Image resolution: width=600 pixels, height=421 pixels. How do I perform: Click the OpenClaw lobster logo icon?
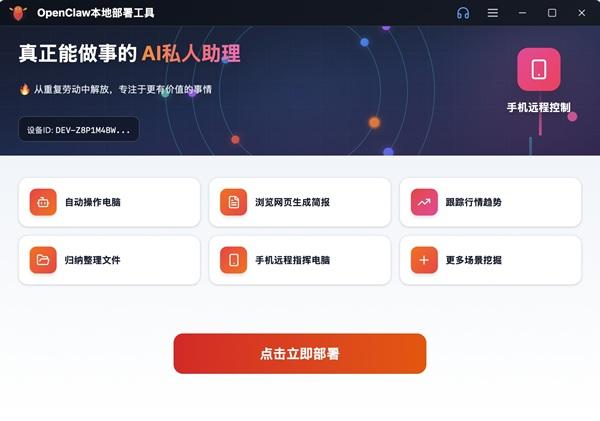[x=18, y=13]
